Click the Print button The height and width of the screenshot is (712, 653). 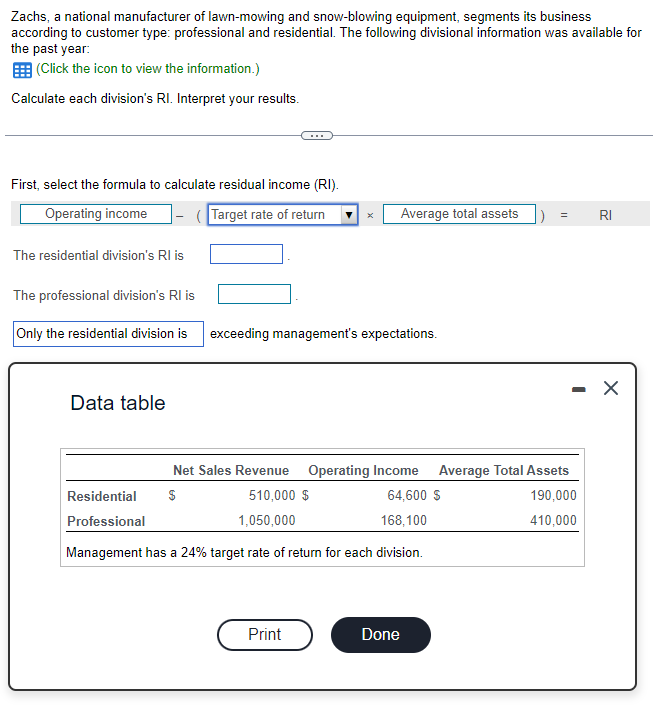point(265,634)
